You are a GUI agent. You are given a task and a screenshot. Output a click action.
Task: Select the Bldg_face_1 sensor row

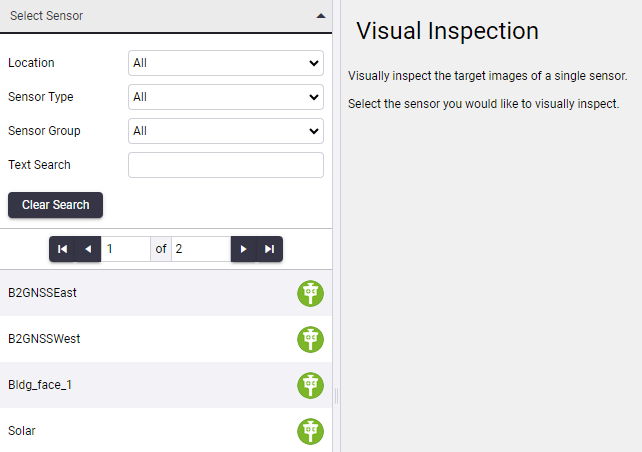(x=166, y=385)
